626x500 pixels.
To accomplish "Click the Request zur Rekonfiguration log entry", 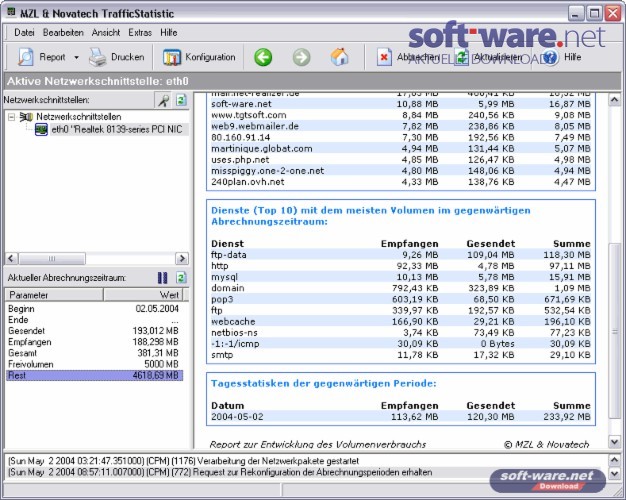I will coord(220,472).
